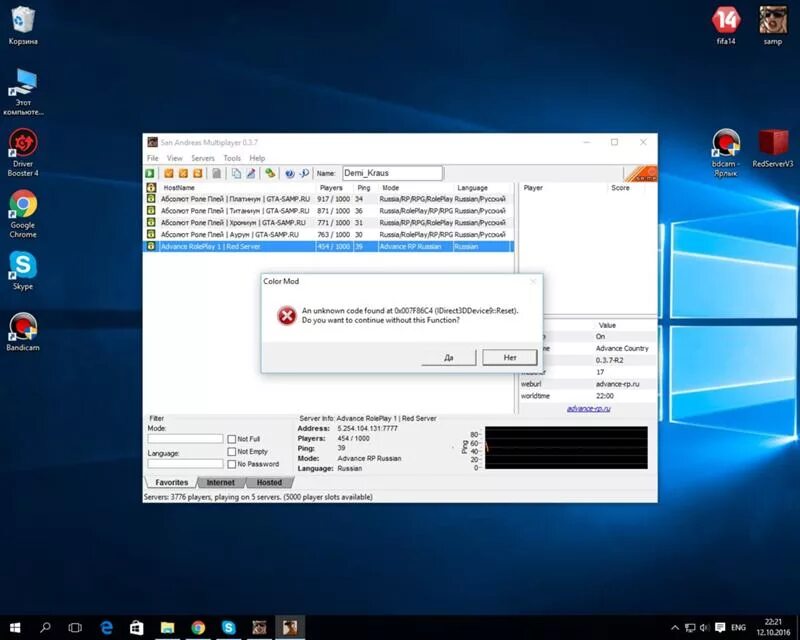
Task: Open Chrome from taskbar
Action: click(198, 627)
